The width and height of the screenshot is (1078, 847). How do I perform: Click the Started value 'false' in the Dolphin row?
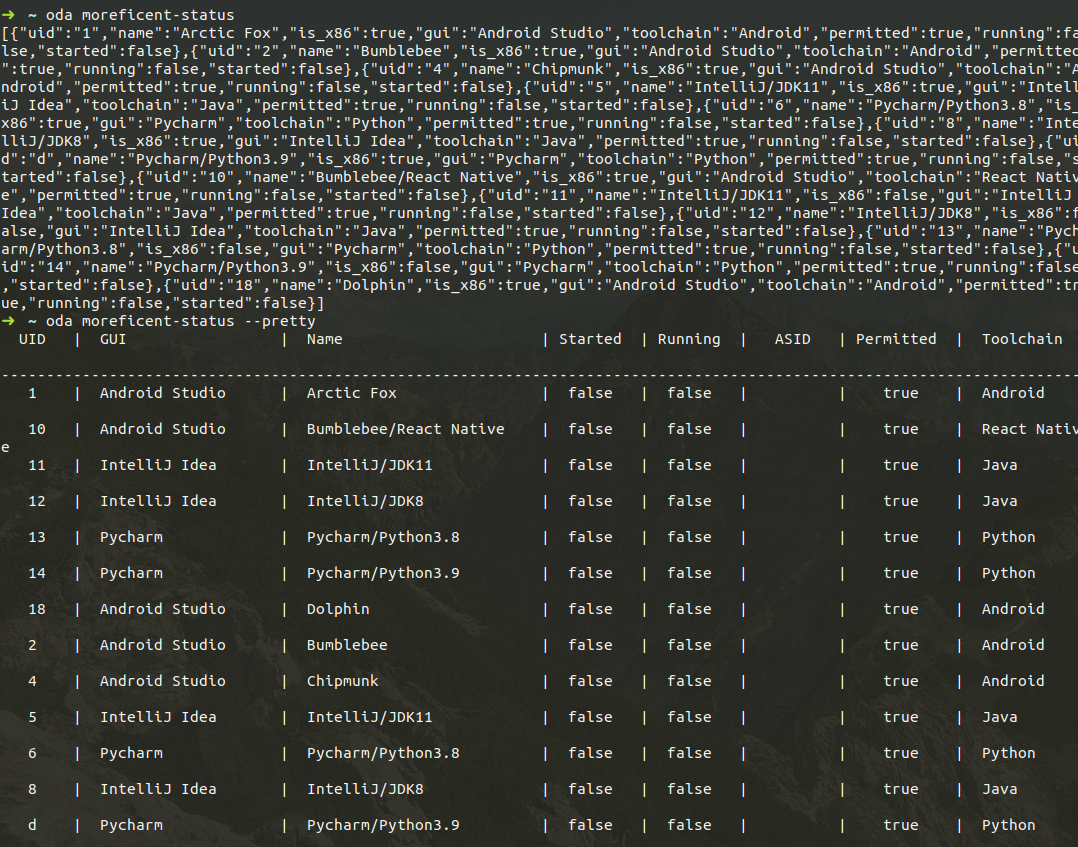coord(590,609)
